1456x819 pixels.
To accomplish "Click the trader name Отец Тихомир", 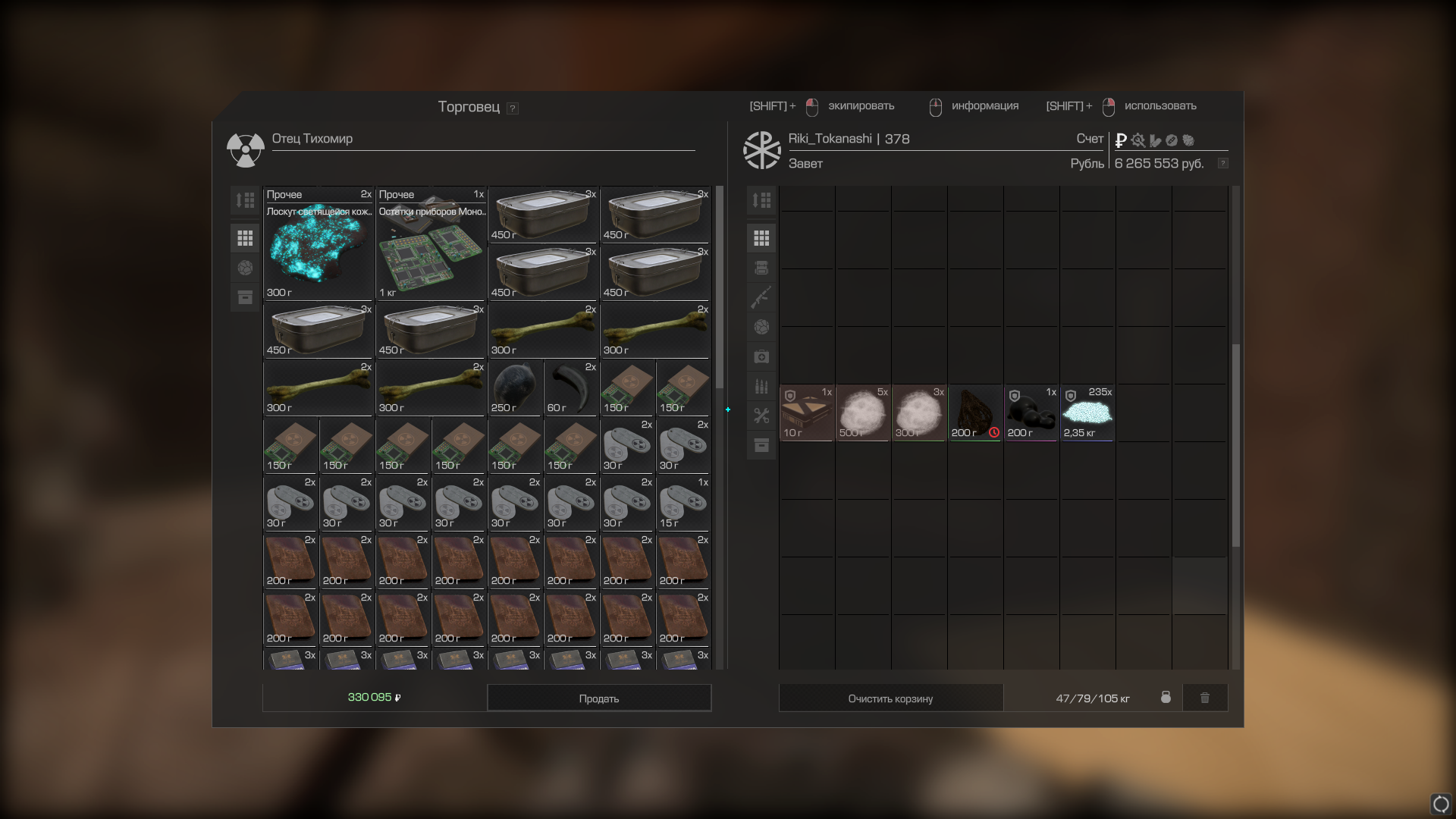I will pyautogui.click(x=312, y=139).
